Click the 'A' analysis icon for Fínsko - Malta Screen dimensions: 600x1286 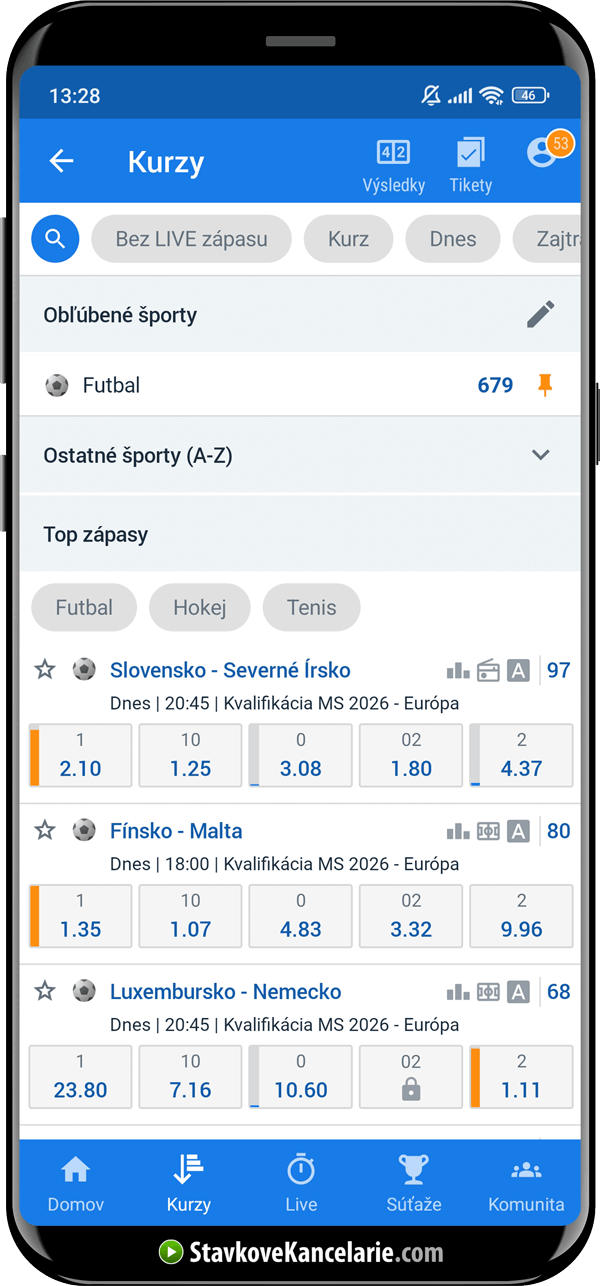[x=518, y=831]
